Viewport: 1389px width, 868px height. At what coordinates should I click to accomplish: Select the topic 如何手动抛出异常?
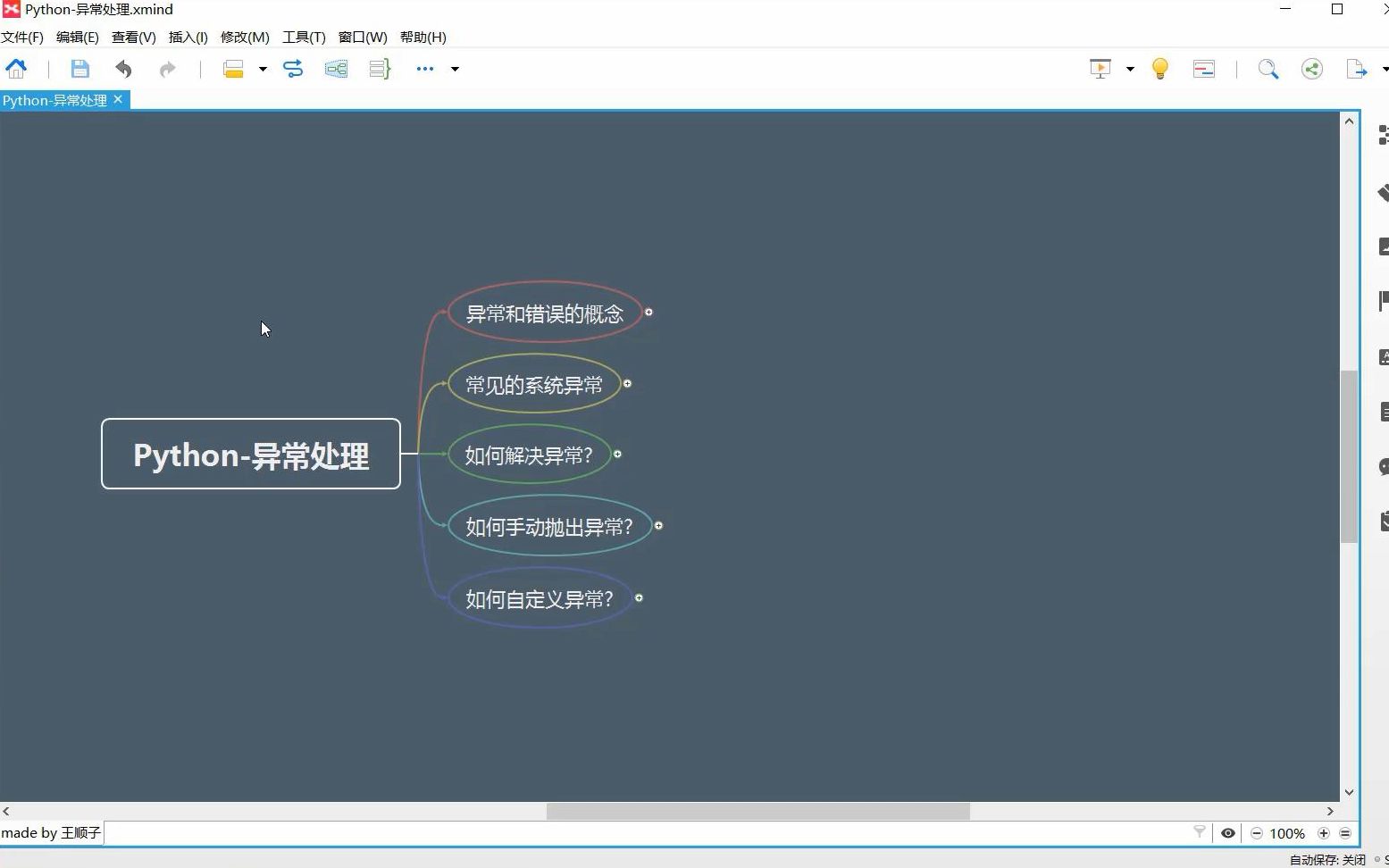pos(549,526)
